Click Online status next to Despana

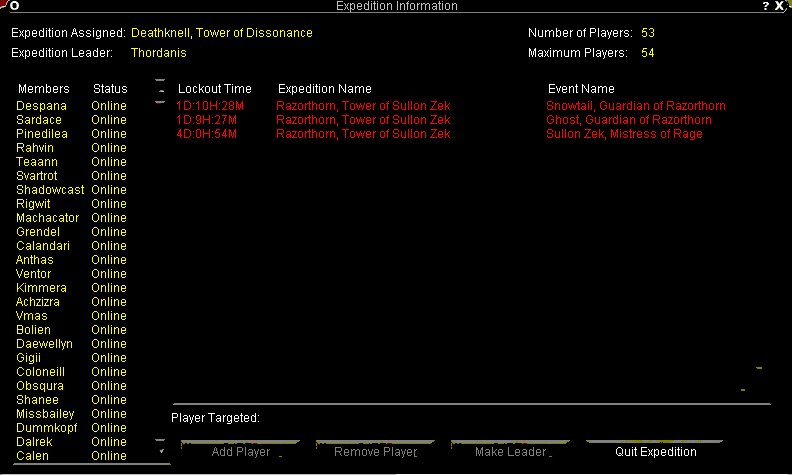pos(109,106)
